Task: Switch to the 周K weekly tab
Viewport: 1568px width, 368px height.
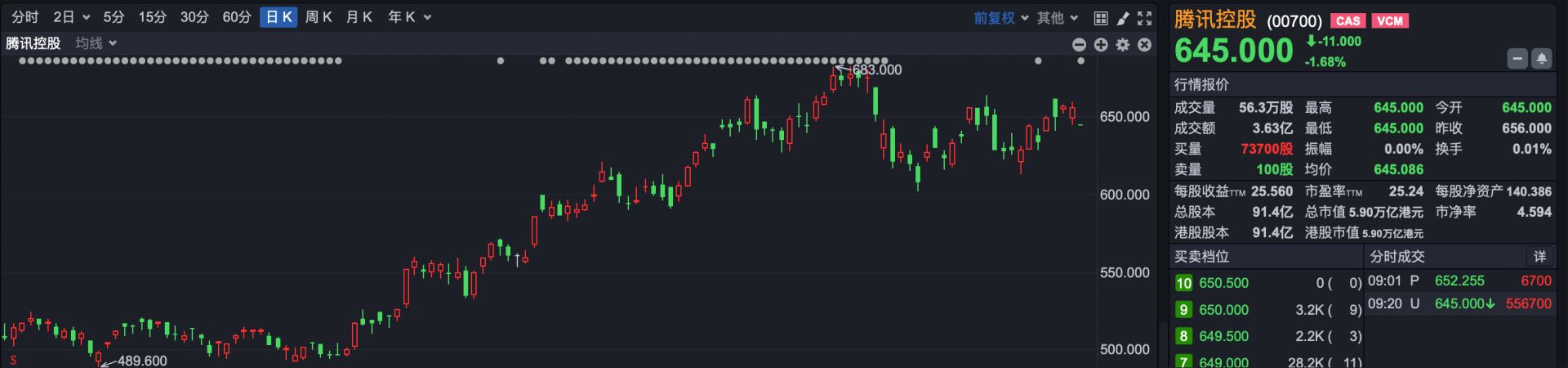Action: [x=318, y=17]
